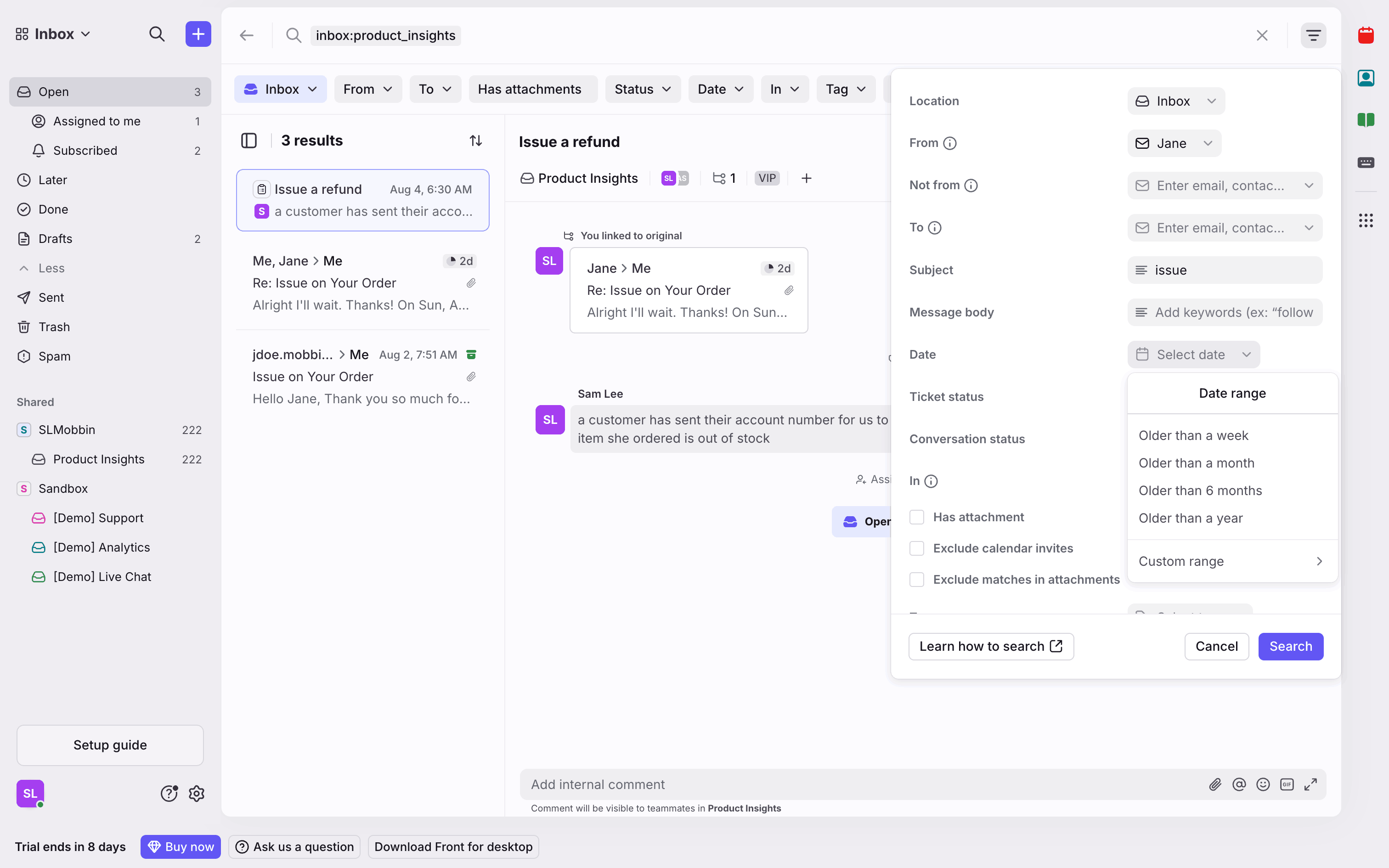Viewport: 1389px width, 868px height.
Task: Check the Has attachment checkbox
Action: pos(917,517)
